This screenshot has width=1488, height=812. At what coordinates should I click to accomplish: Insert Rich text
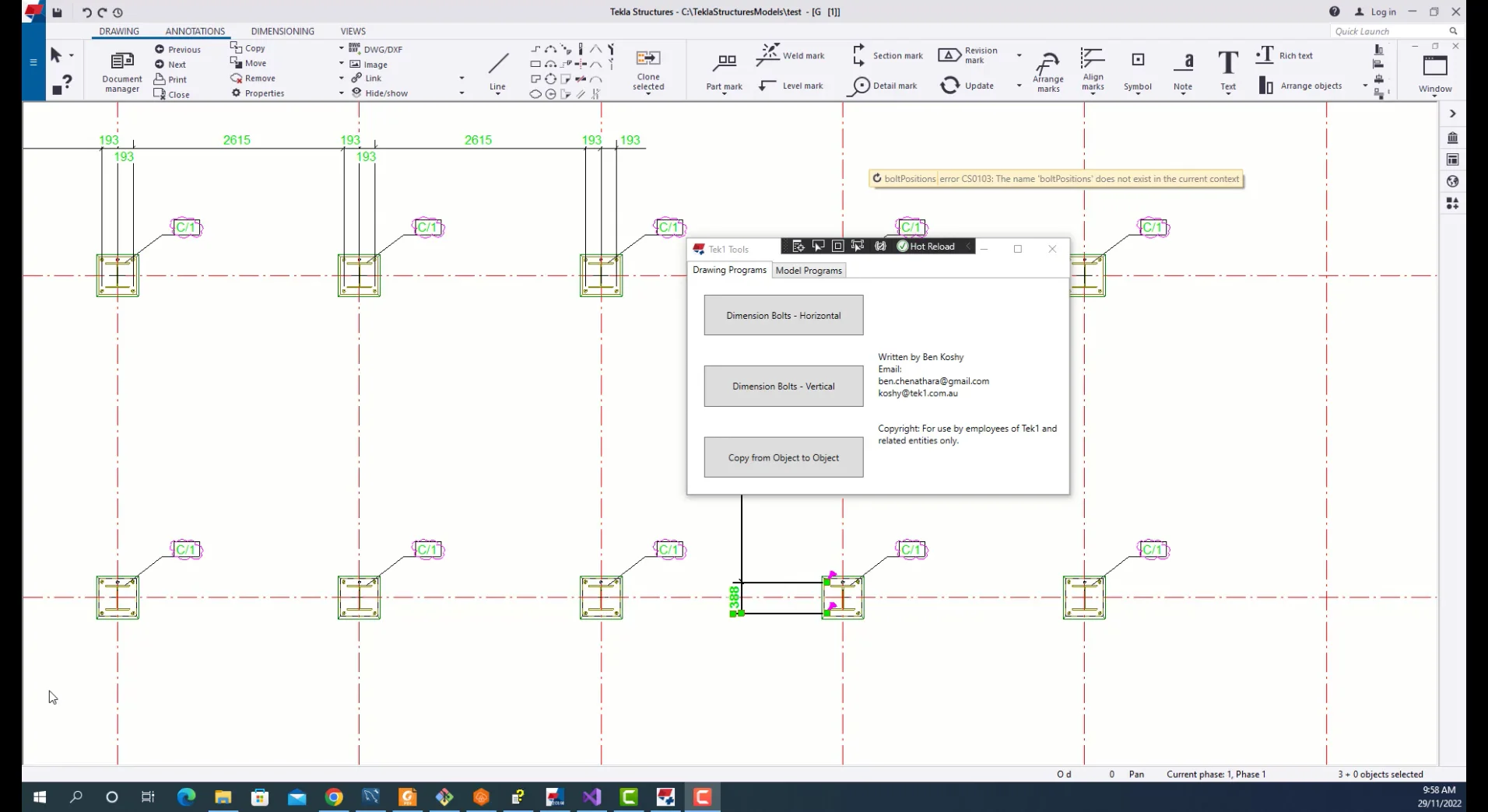(1284, 55)
